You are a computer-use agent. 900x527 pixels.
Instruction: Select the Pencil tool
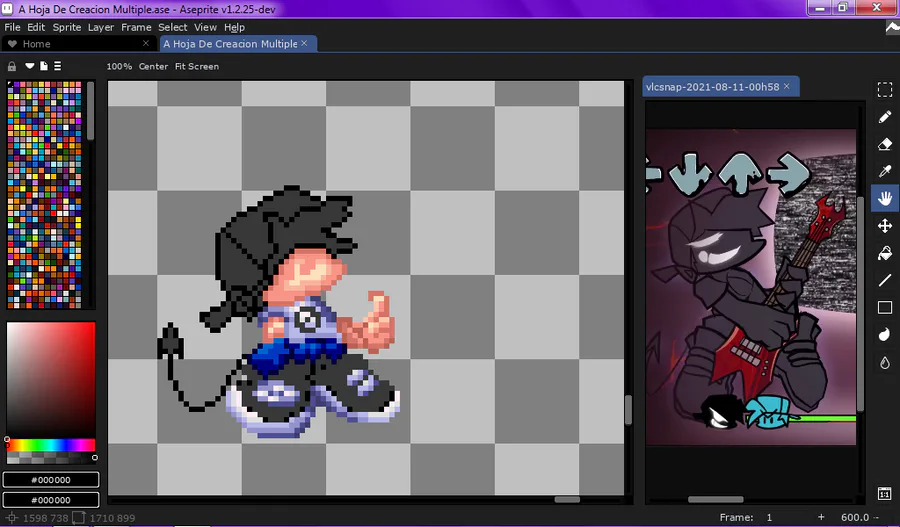[x=885, y=117]
